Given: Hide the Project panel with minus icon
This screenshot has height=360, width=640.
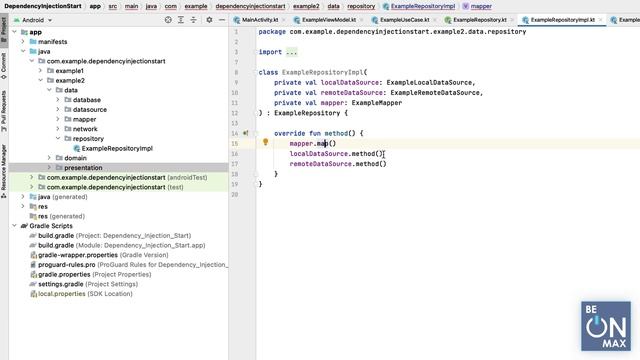Looking at the screenshot, I should [222, 20].
